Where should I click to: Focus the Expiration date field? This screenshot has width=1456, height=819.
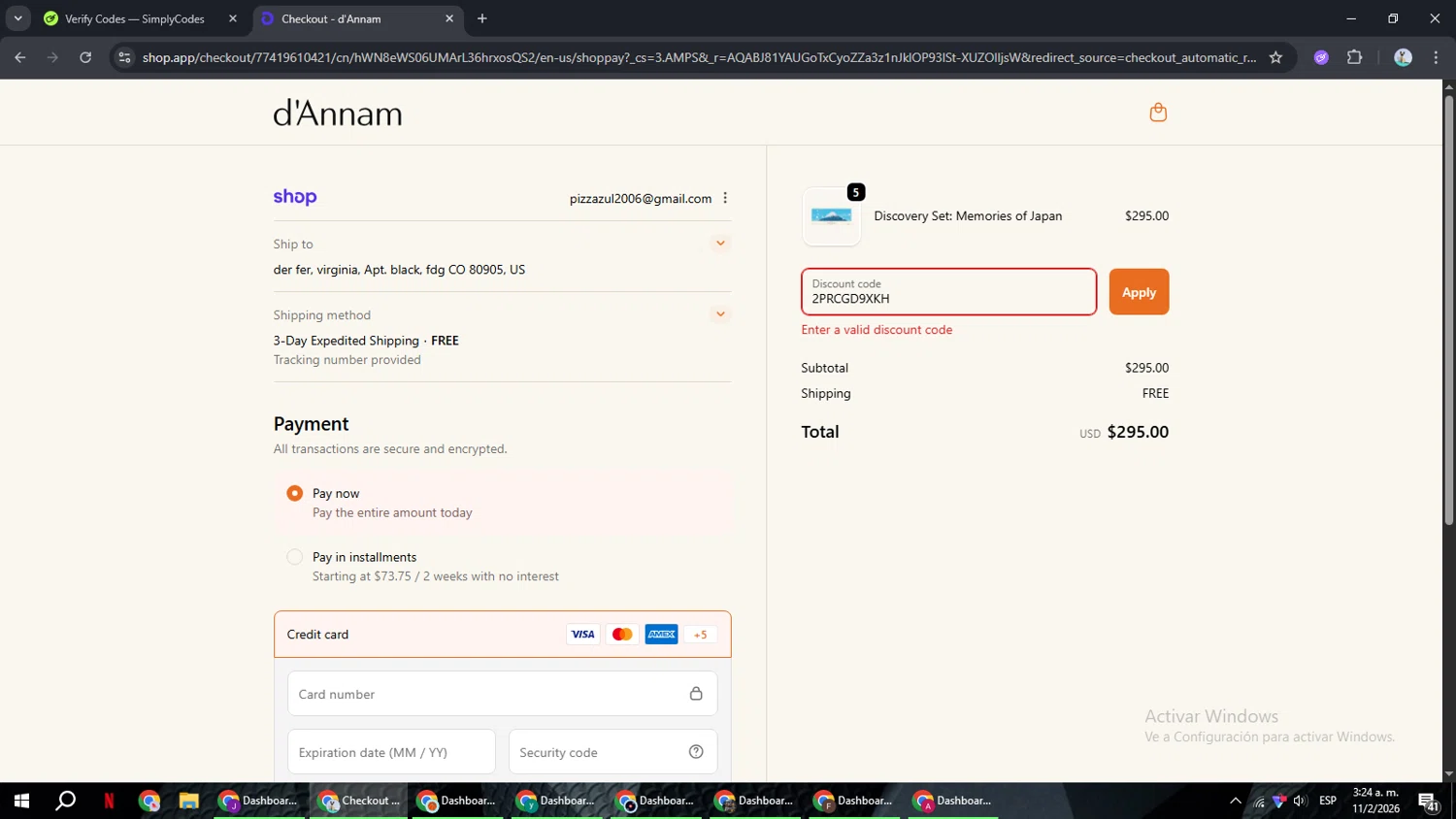pyautogui.click(x=391, y=752)
